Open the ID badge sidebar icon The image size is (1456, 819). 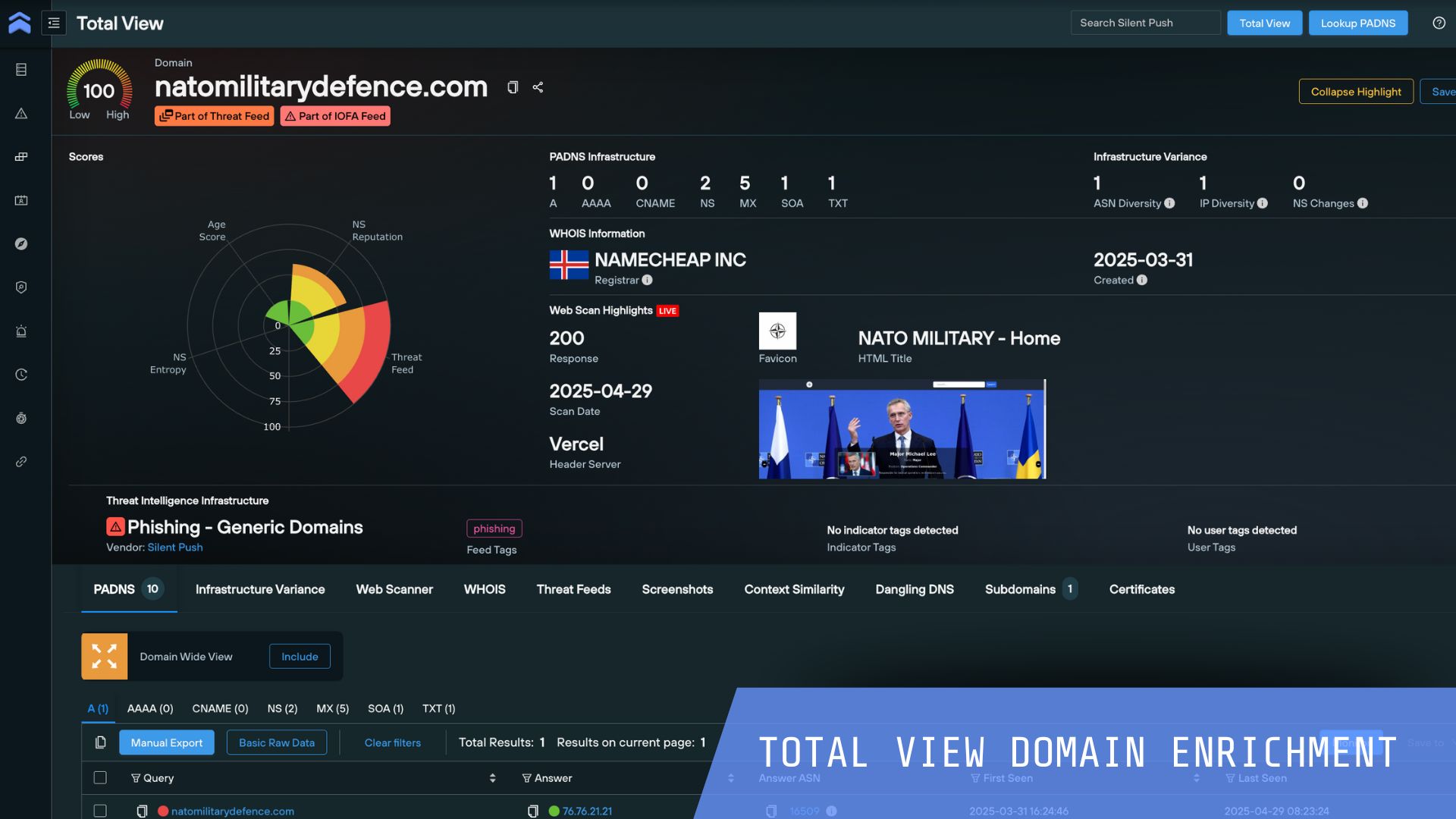21,200
